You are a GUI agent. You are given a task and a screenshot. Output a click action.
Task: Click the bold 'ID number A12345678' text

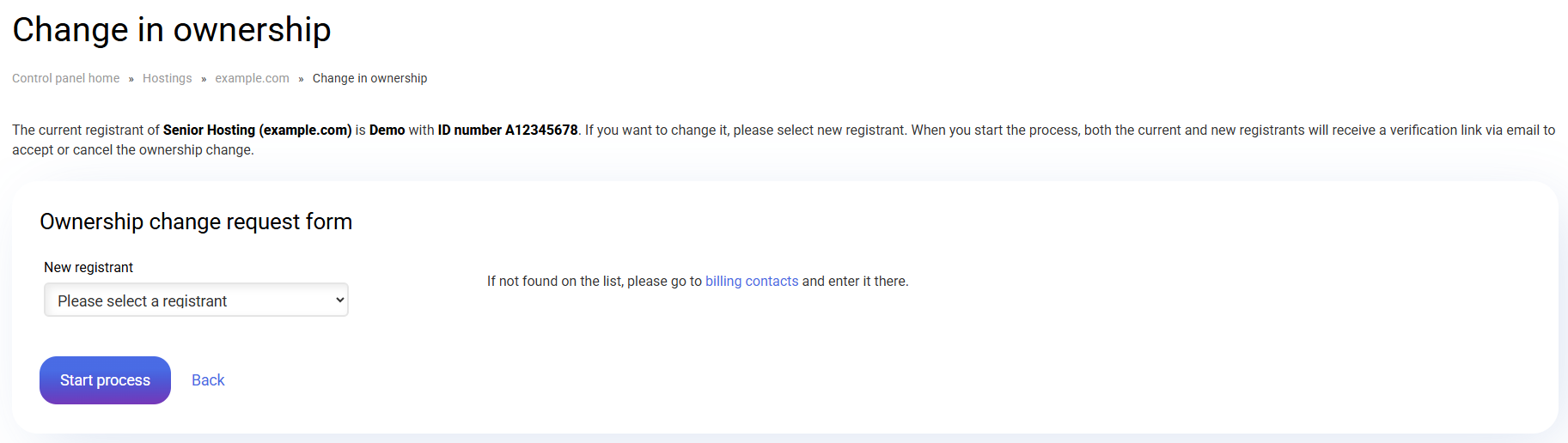point(508,130)
